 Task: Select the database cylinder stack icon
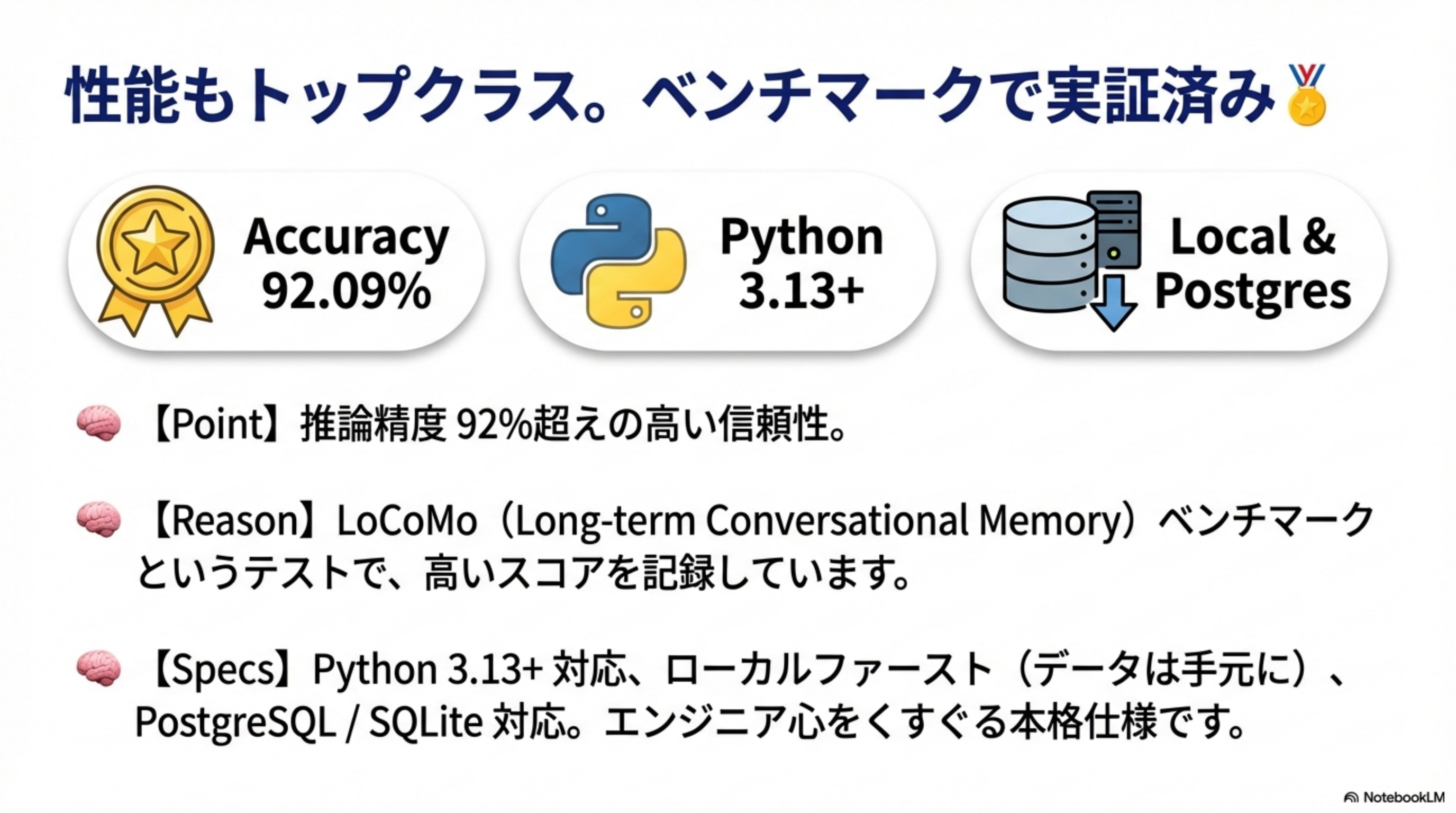pyautogui.click(x=1049, y=255)
